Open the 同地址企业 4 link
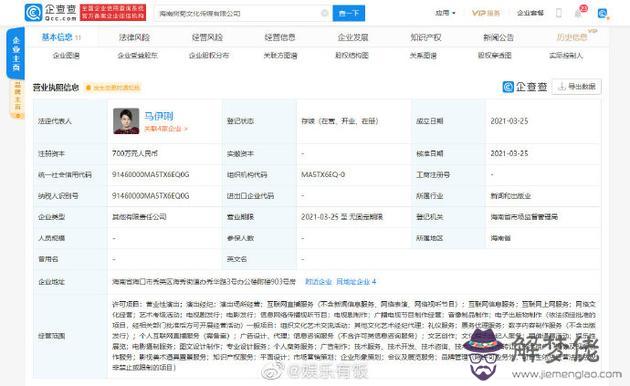Screen dimensions: 630x386 click(356, 282)
